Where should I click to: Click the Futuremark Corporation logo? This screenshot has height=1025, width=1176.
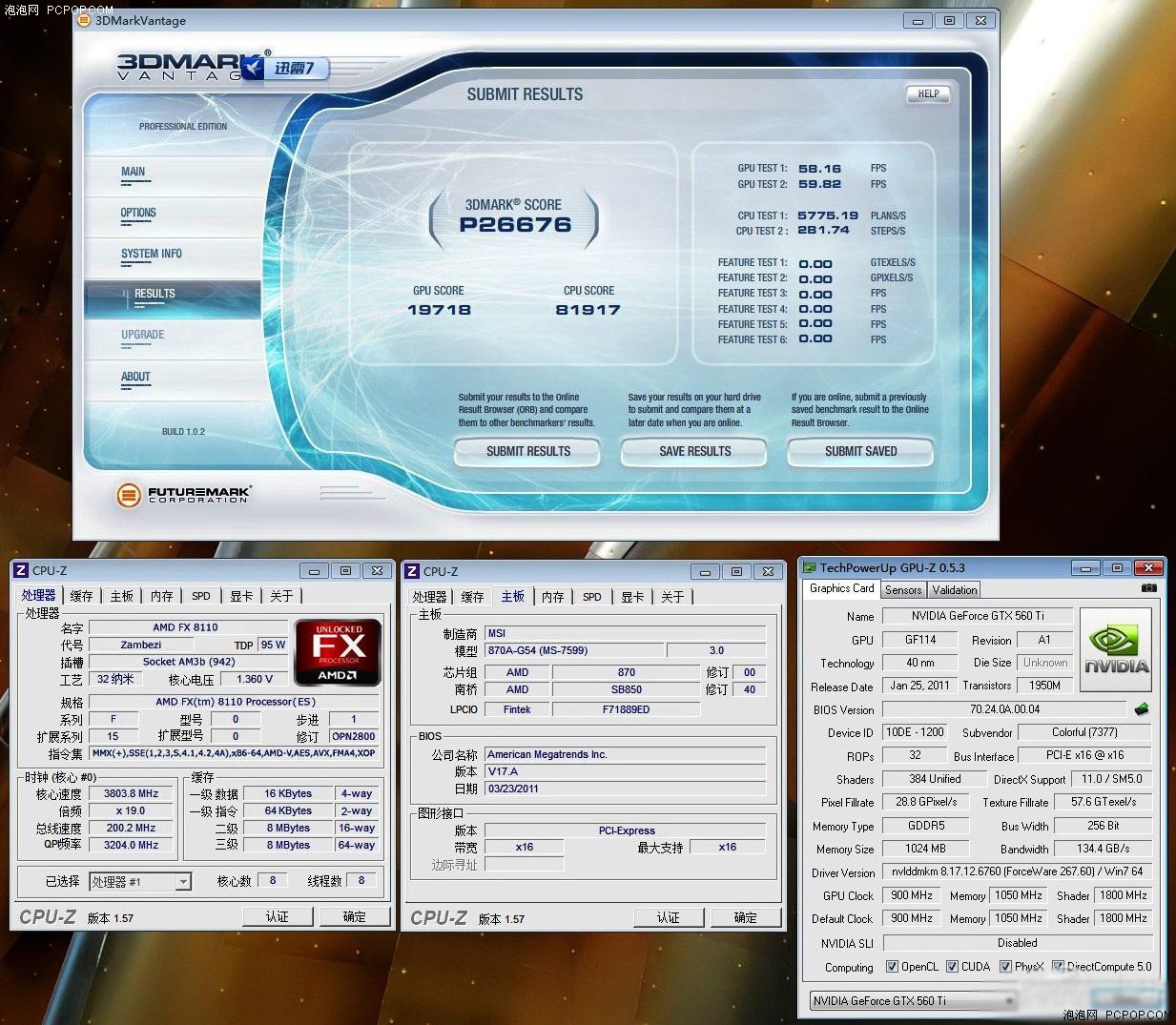click(x=183, y=494)
